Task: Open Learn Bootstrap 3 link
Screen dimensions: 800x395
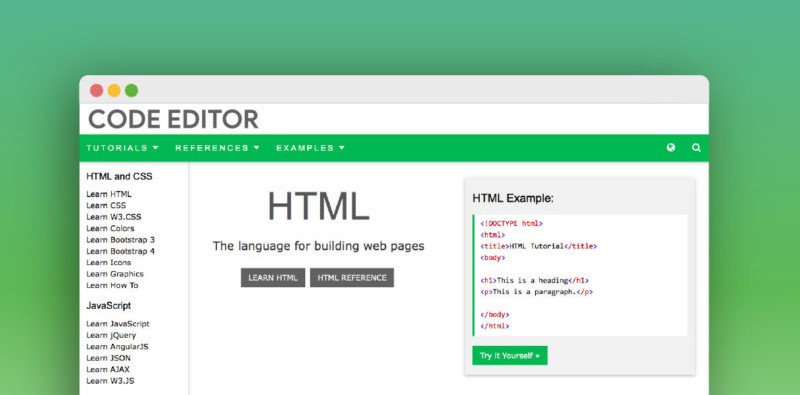Action: (x=120, y=240)
